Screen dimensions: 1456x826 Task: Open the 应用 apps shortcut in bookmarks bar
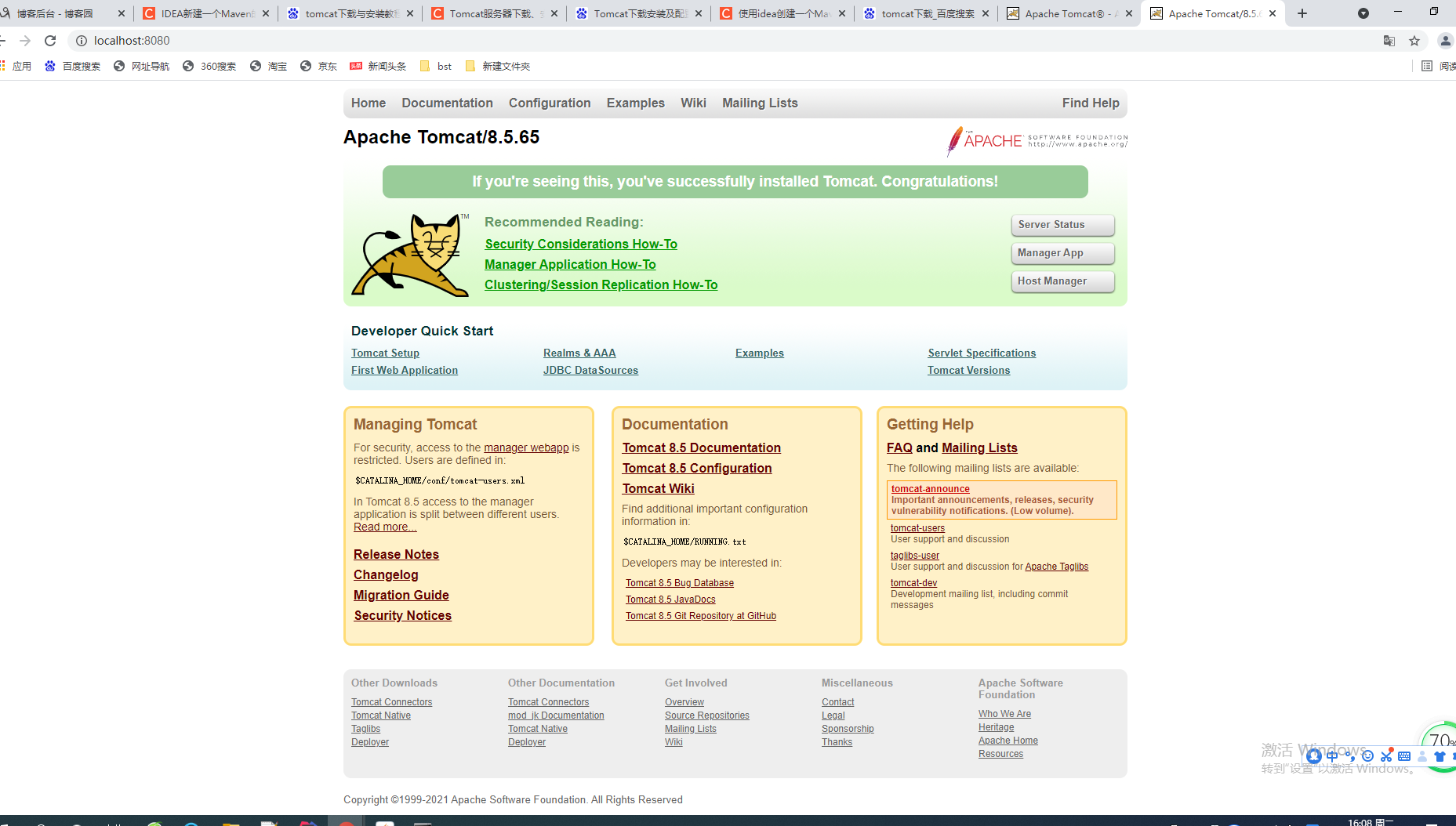pyautogui.click(x=16, y=67)
